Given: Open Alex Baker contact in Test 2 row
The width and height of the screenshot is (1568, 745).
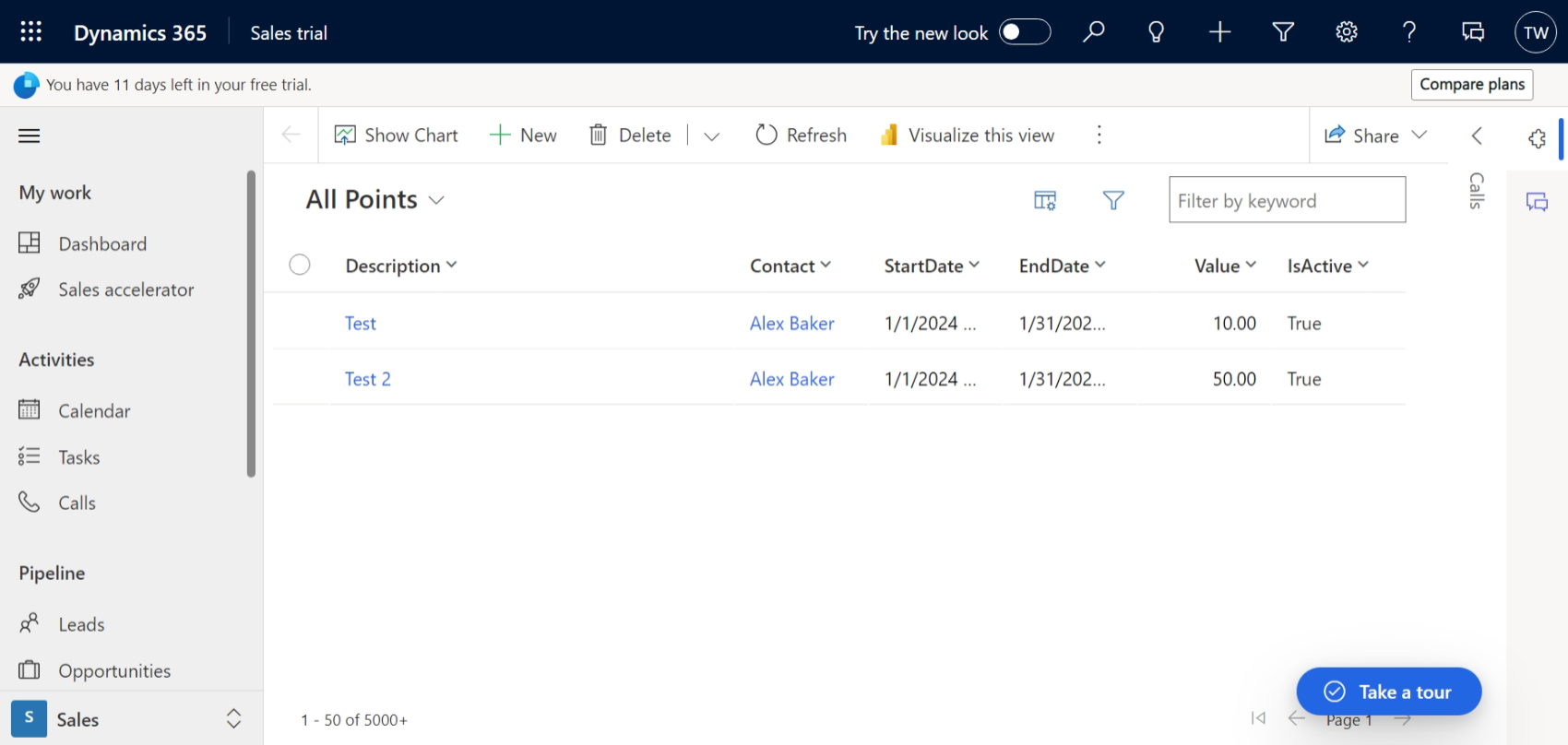Looking at the screenshot, I should (792, 379).
